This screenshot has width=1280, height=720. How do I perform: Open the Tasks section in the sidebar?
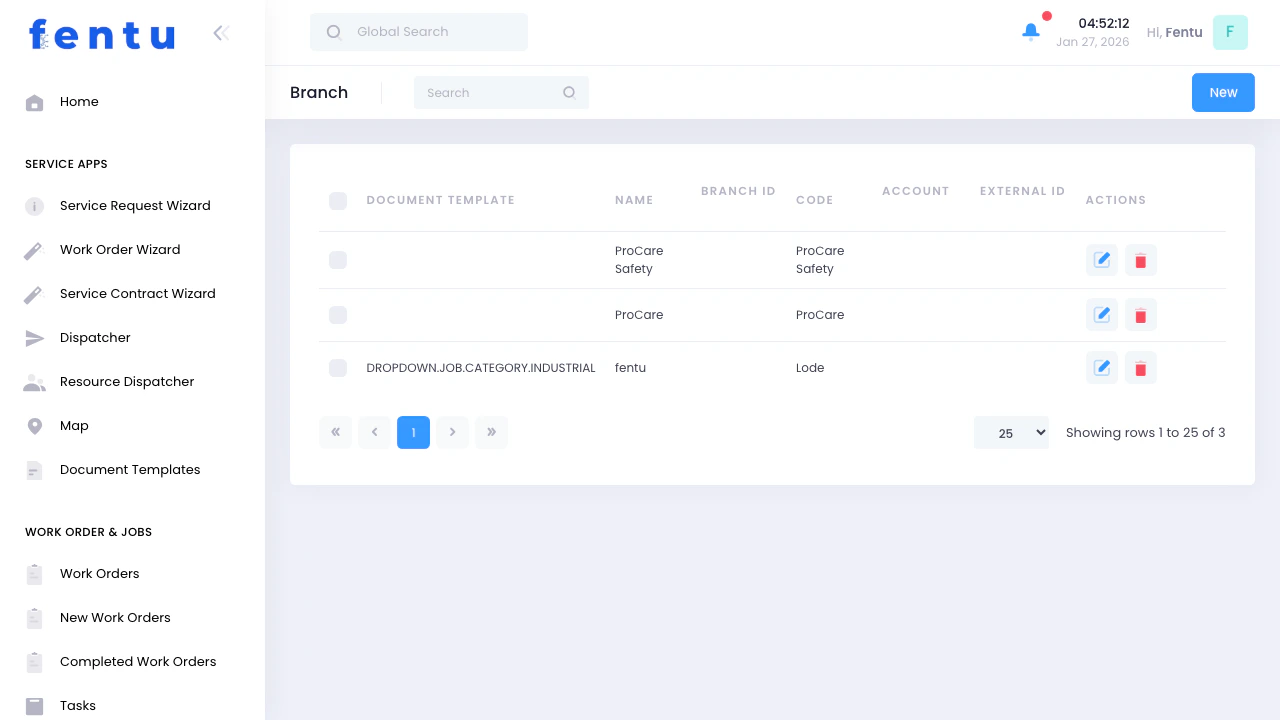pos(77,705)
